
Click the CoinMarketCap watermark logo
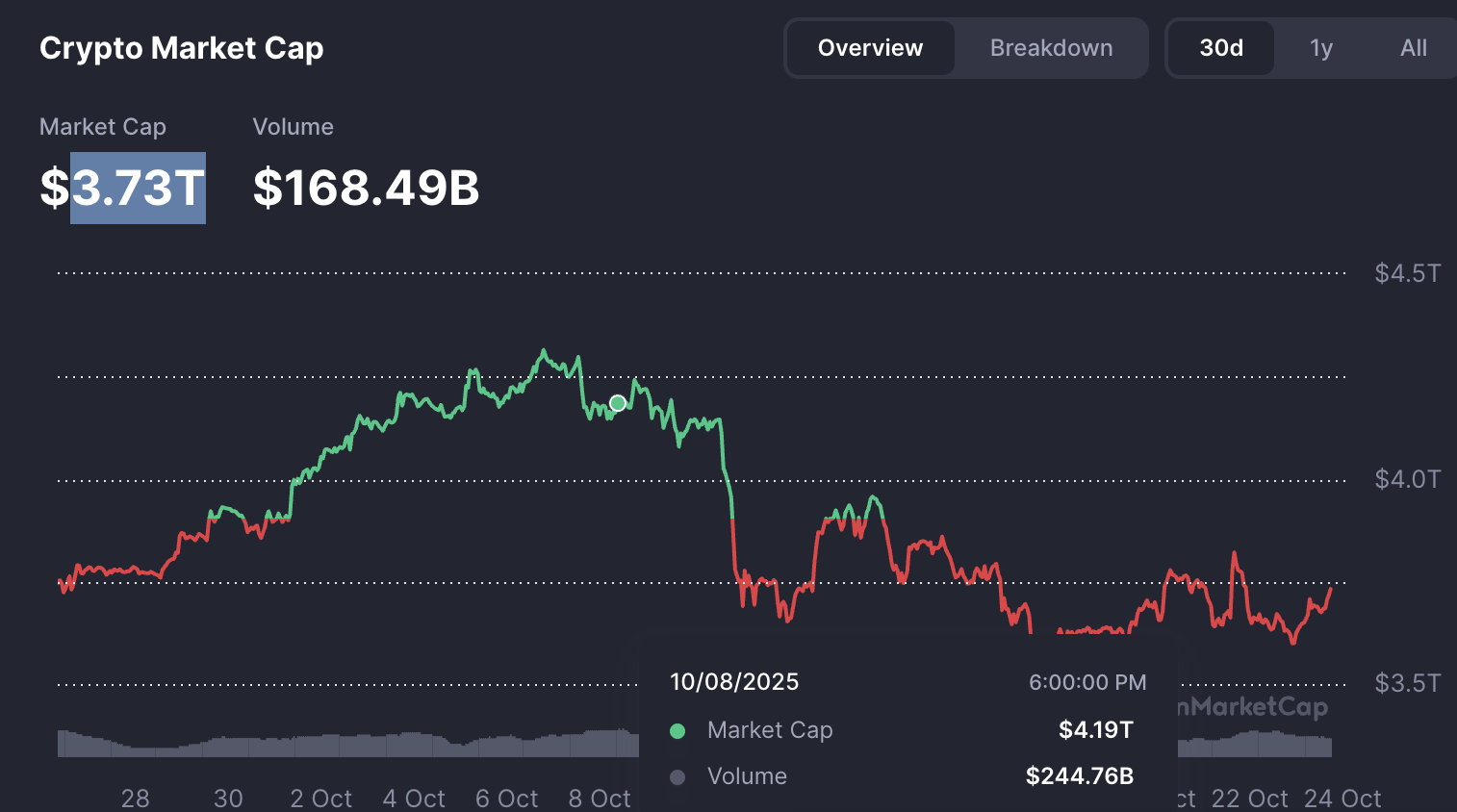(1253, 708)
